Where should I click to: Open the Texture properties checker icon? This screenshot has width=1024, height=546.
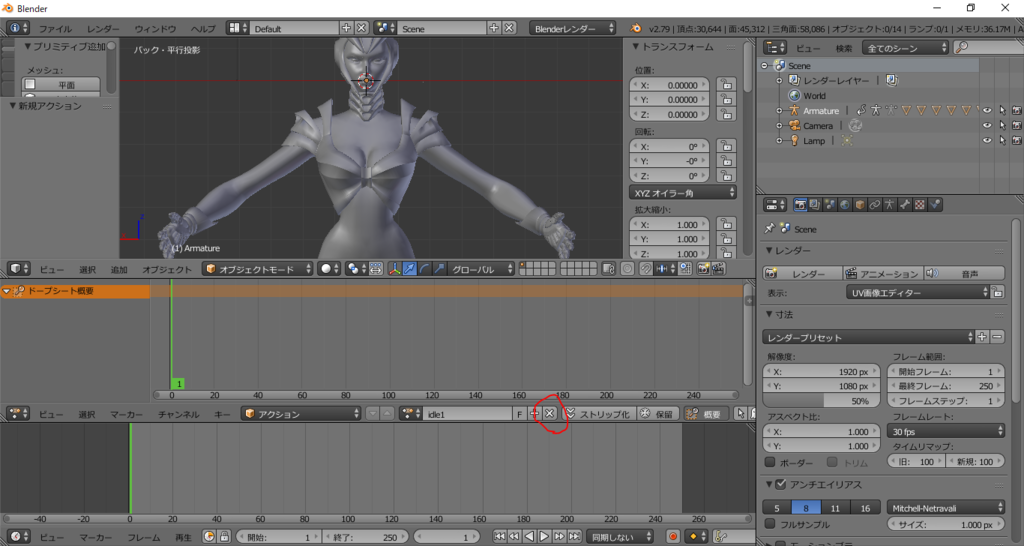(x=920, y=205)
